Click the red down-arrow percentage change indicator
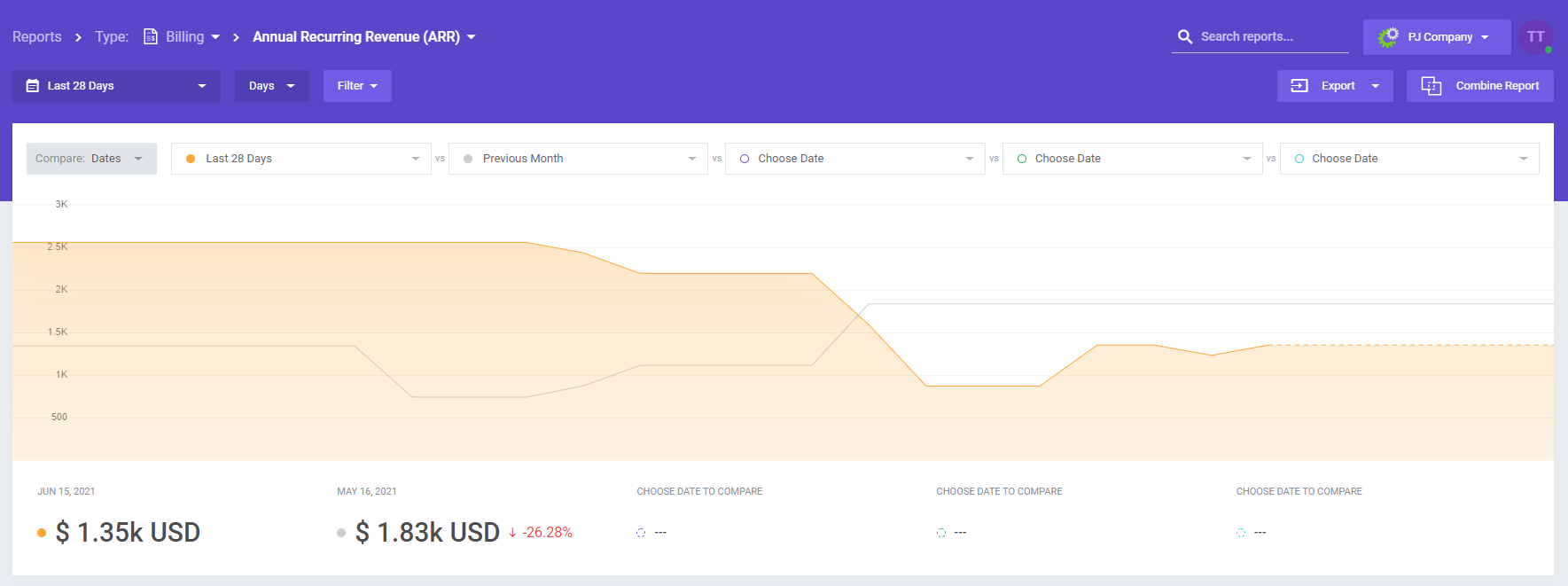Image resolution: width=1568 pixels, height=586 pixels. (512, 533)
